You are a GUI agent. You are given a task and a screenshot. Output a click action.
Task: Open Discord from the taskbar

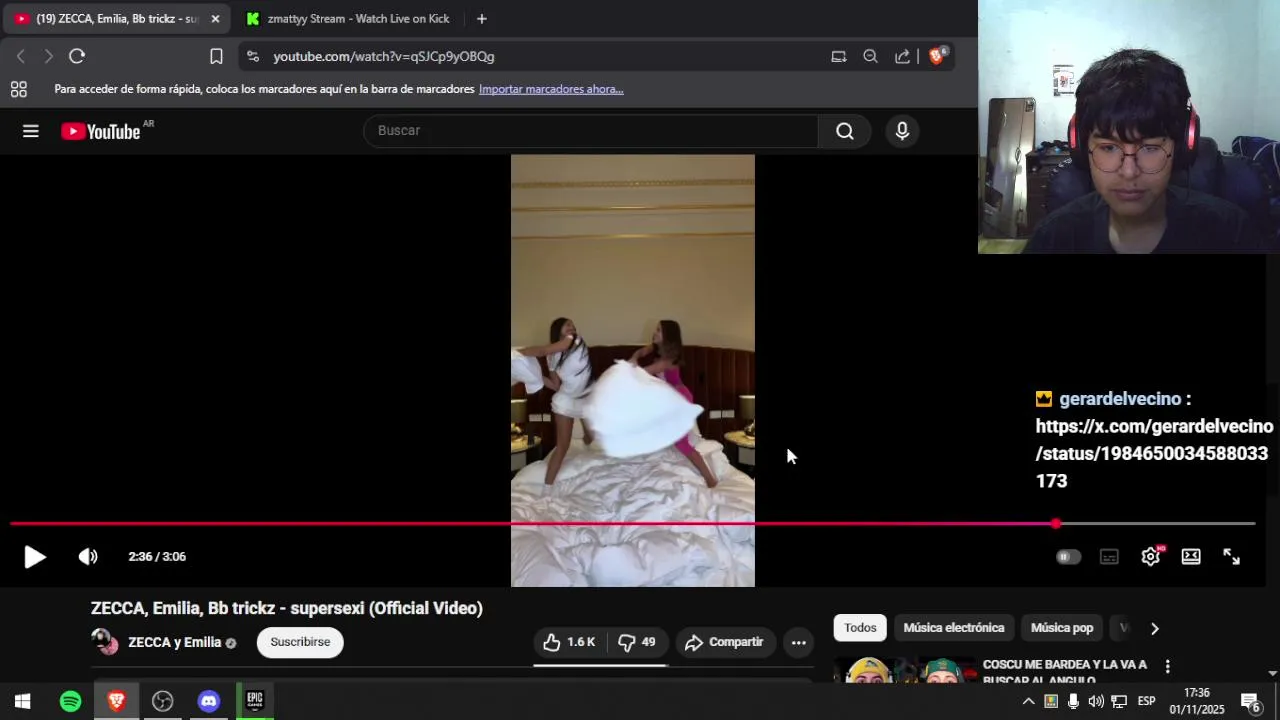(208, 701)
